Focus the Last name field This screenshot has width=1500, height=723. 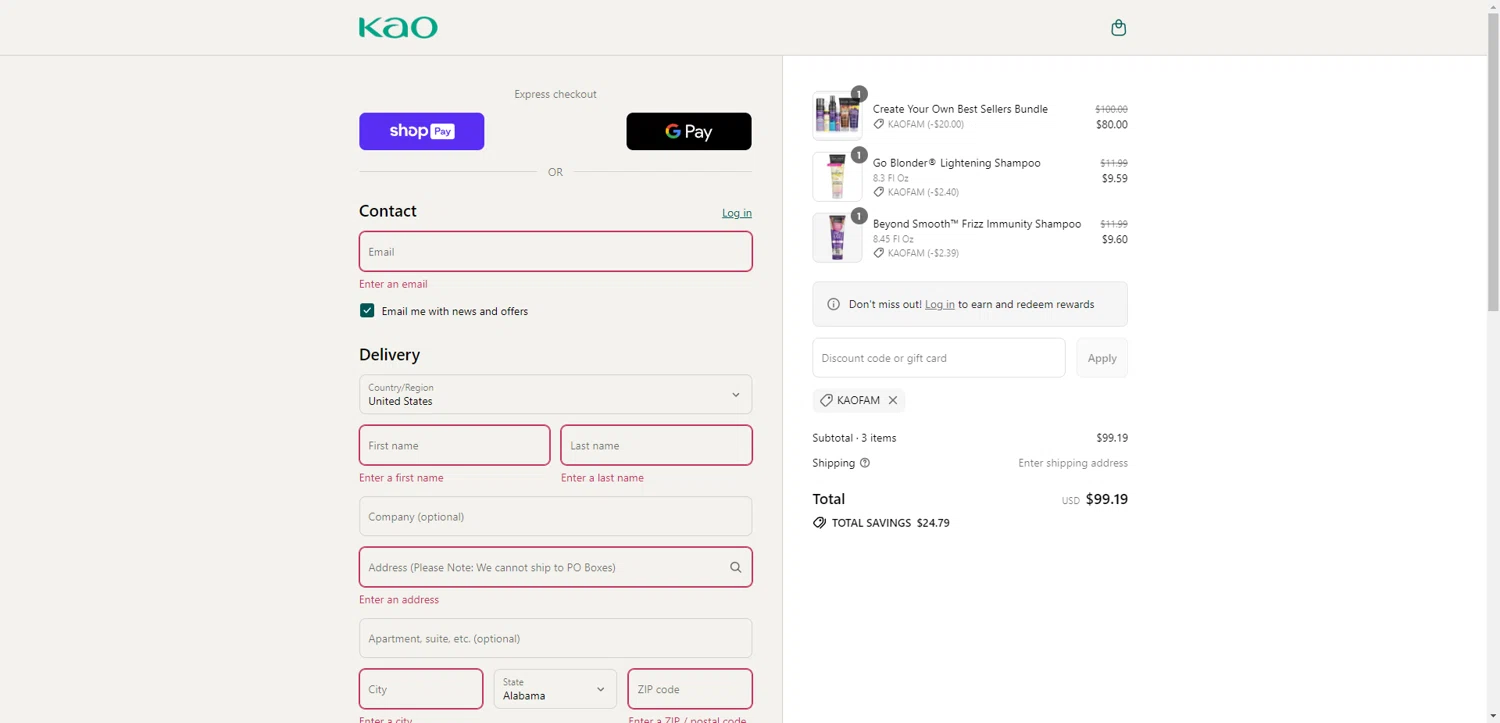tap(656, 445)
